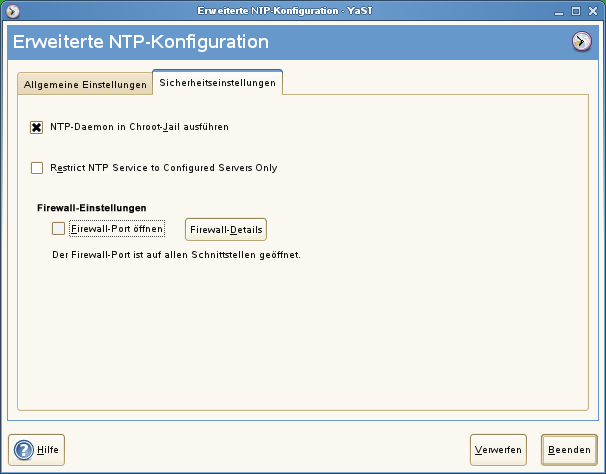Open the window menu icon in title bar
This screenshot has width=606, height=474.
[11, 10]
